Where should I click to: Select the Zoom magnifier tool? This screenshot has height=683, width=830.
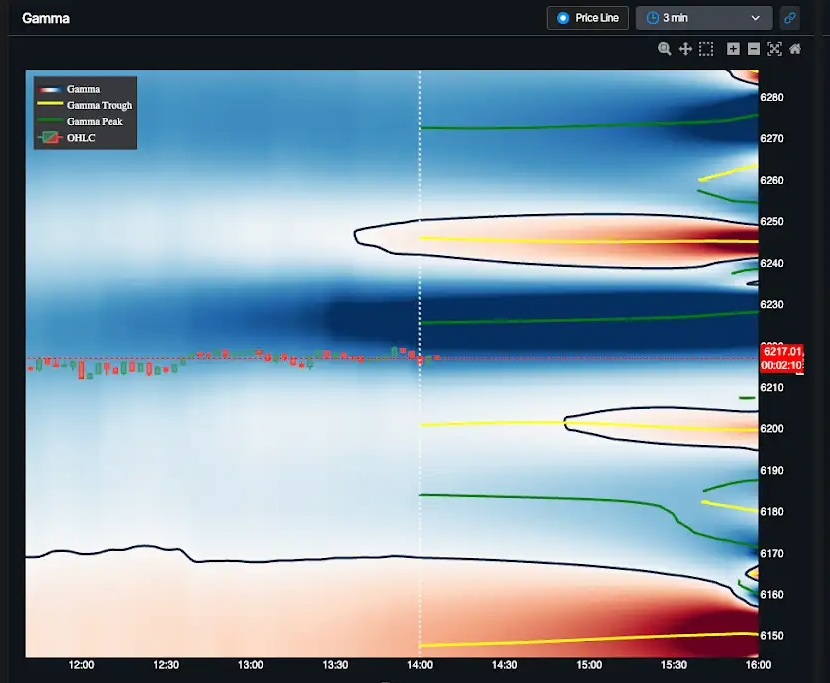pyautogui.click(x=664, y=49)
